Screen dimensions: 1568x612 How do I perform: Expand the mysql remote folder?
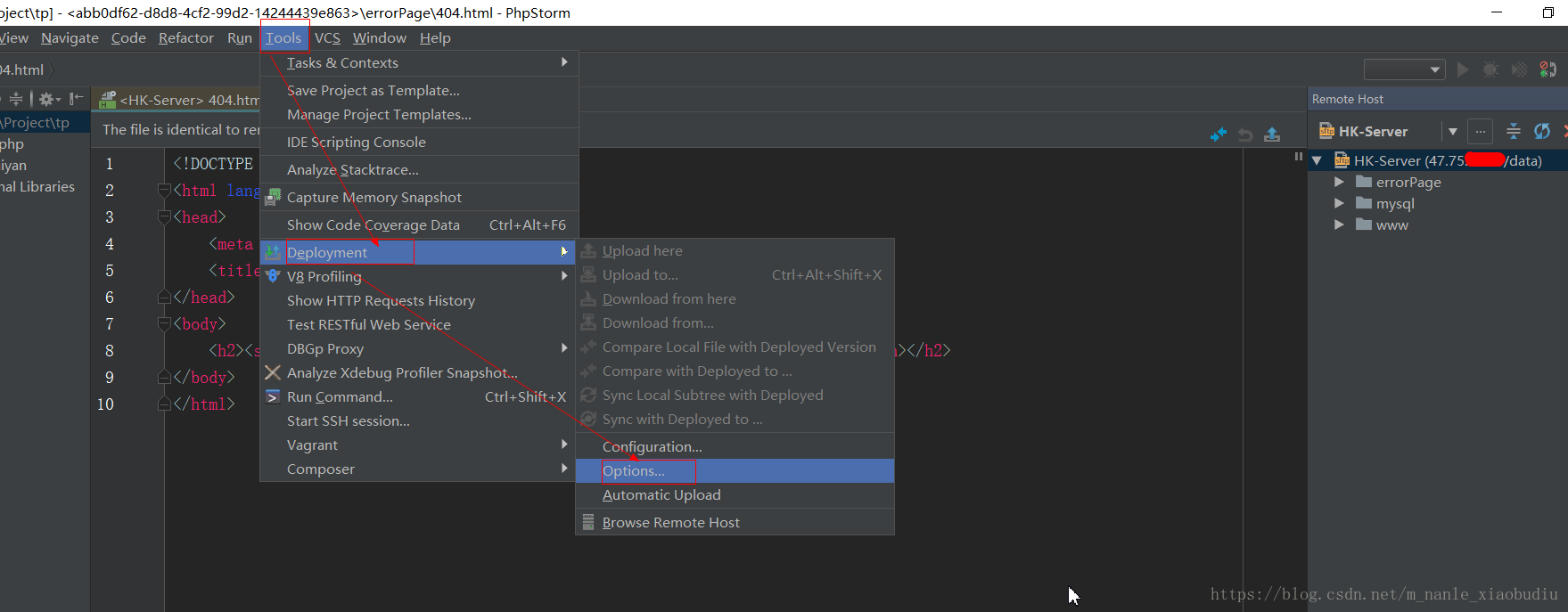1339,203
